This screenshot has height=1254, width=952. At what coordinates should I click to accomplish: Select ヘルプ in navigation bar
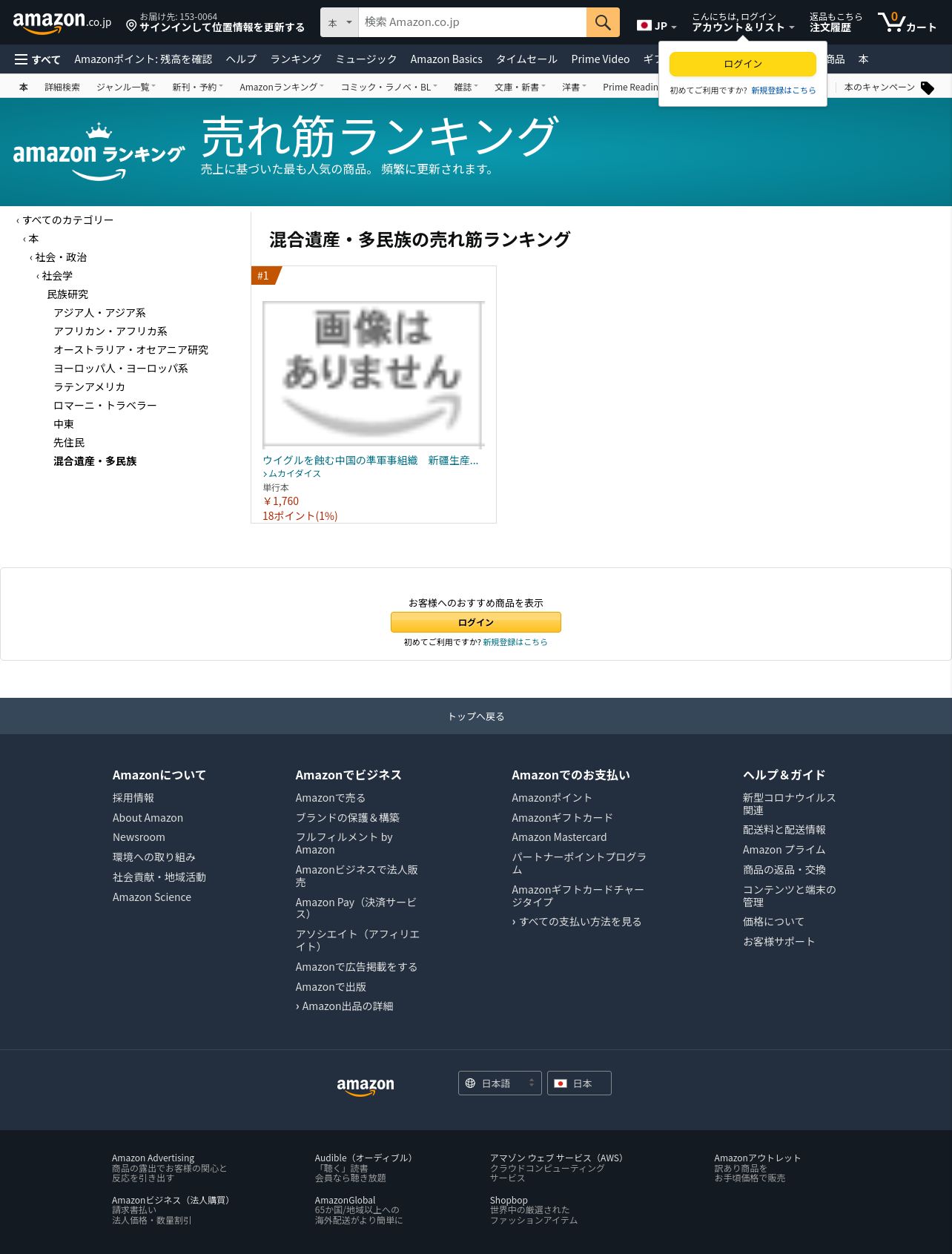(241, 59)
